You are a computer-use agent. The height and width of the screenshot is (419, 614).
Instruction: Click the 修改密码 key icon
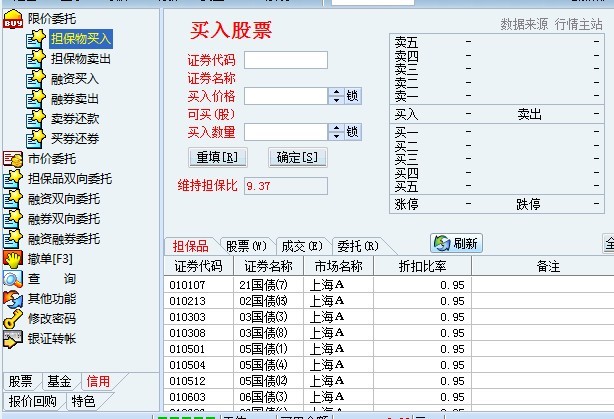click(x=12, y=319)
